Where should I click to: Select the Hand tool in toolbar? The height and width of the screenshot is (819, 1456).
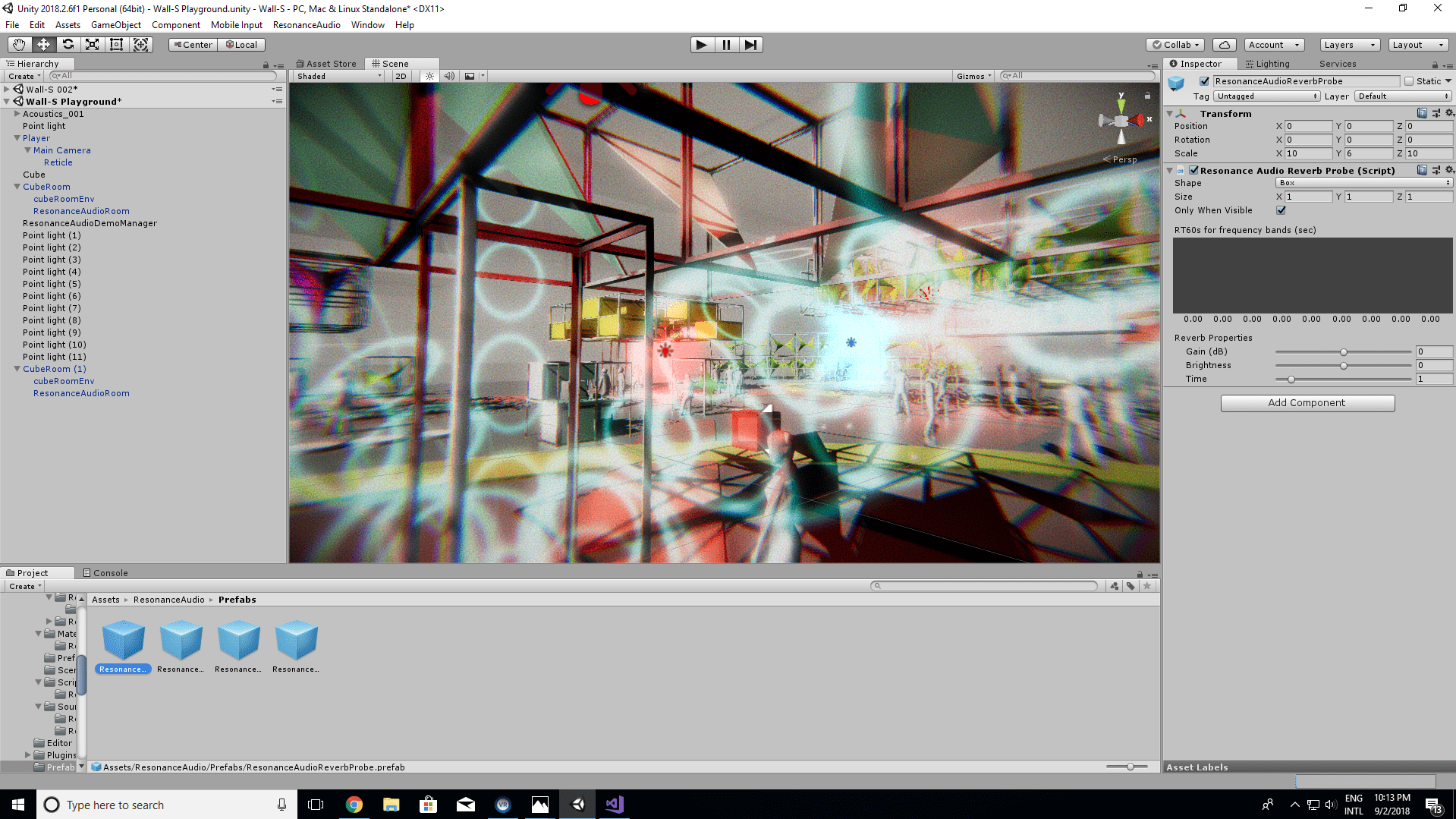point(19,45)
